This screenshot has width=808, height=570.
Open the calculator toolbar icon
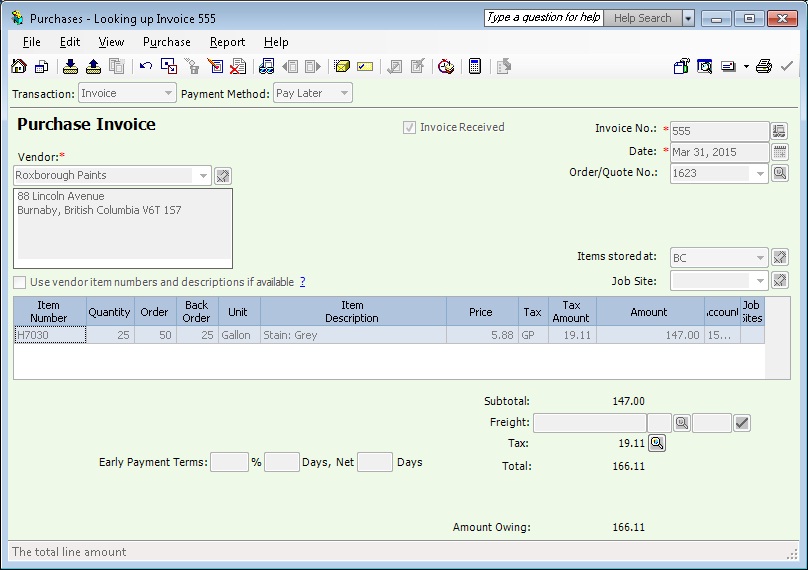coord(475,66)
